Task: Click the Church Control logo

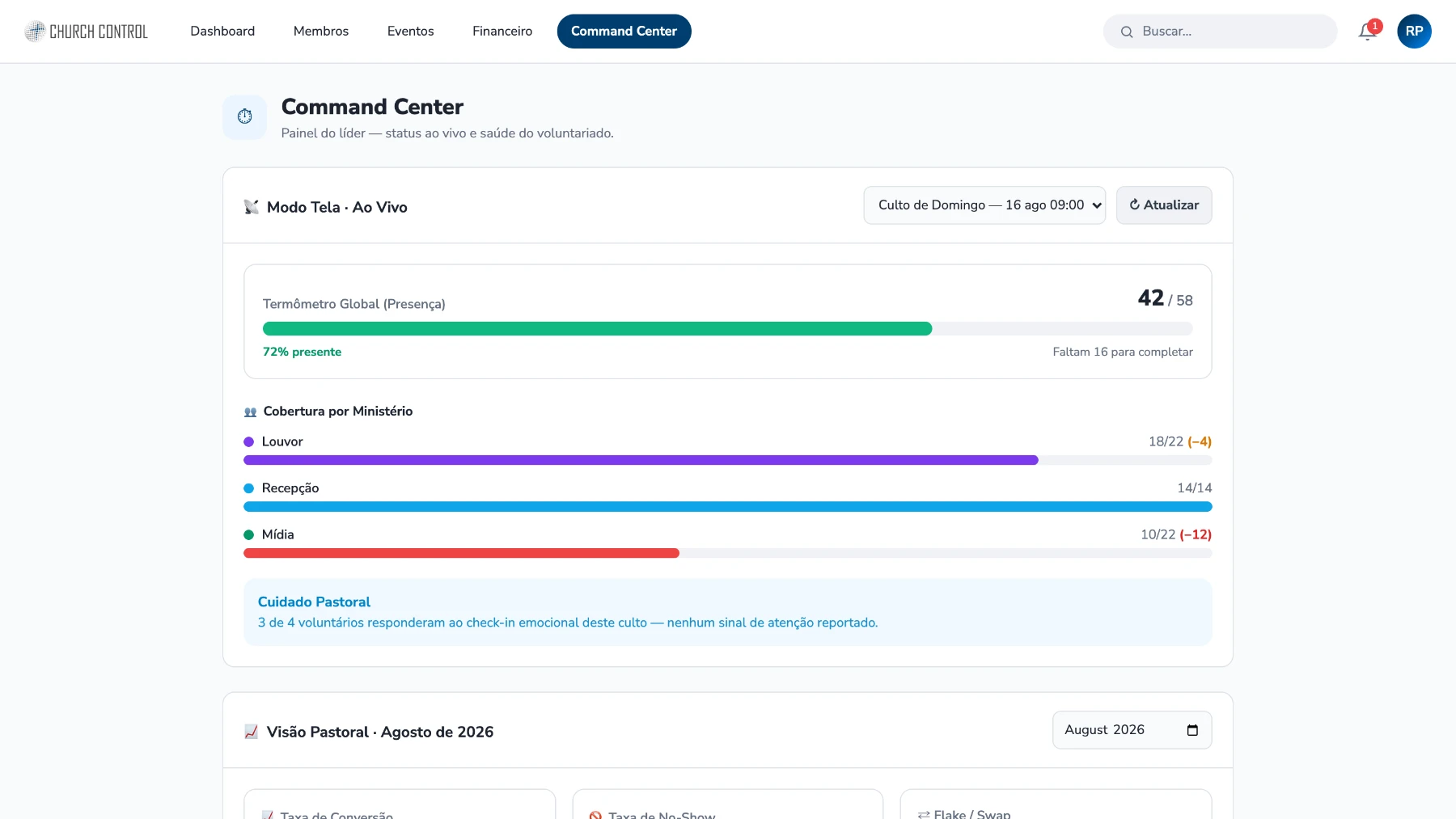Action: 86,32
